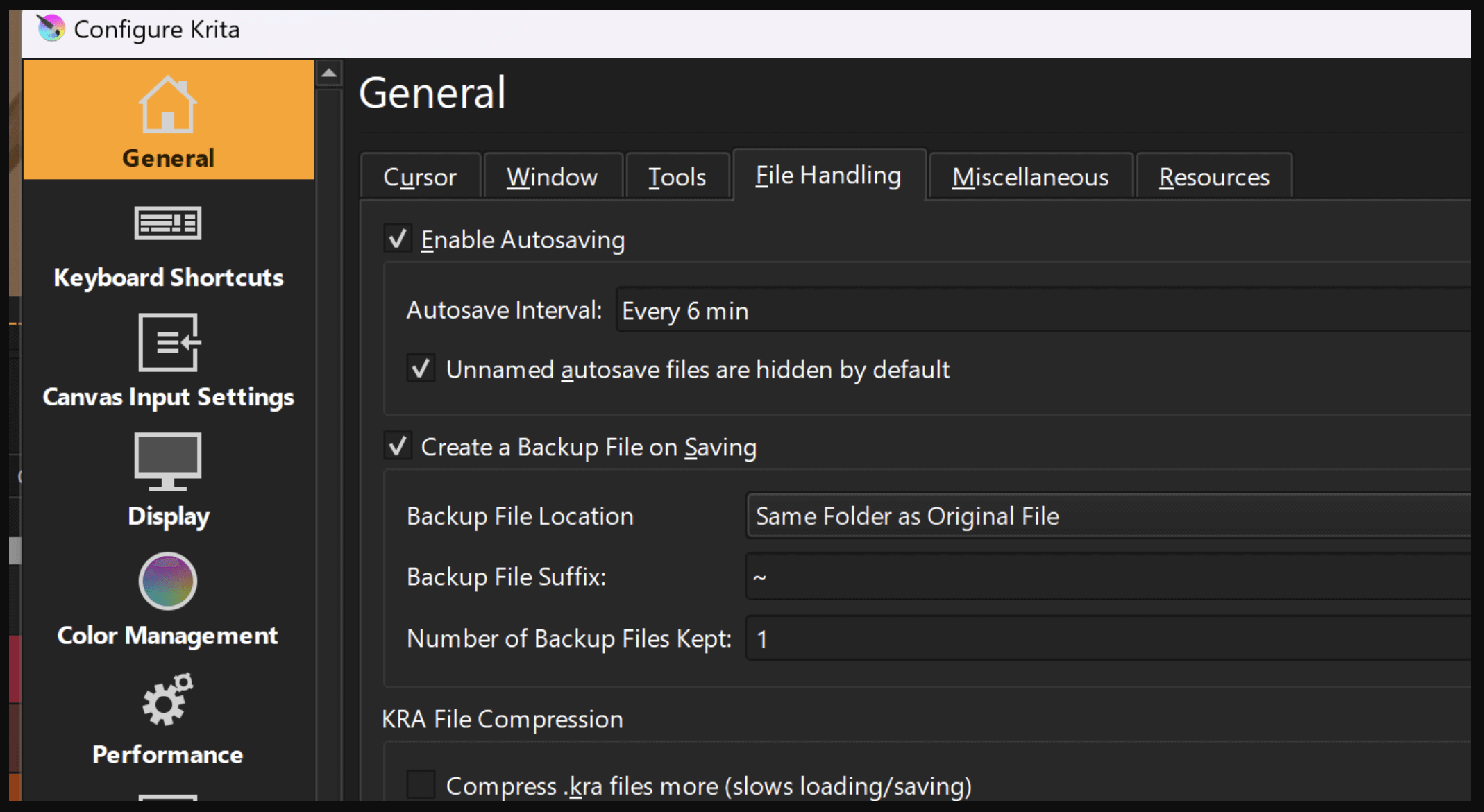Image resolution: width=1484 pixels, height=812 pixels.
Task: Toggle Create a Backup File on Saving
Action: pyautogui.click(x=398, y=447)
